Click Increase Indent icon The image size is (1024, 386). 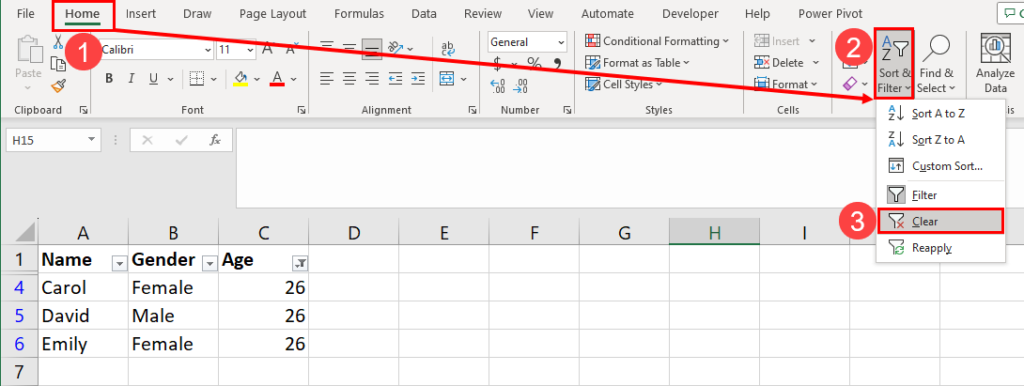(x=417, y=79)
